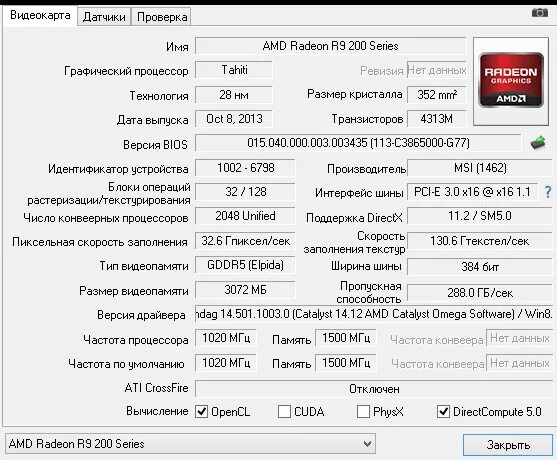Switch to the Видеокарта tab
The image size is (557, 460).
(x=40, y=16)
